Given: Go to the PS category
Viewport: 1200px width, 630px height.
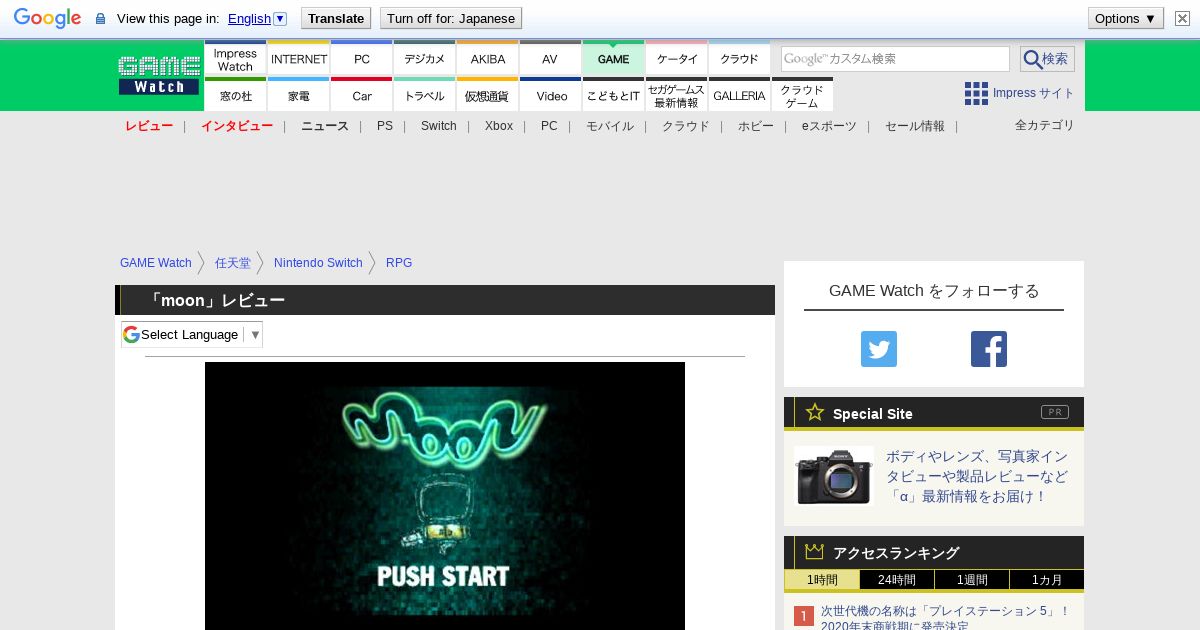Looking at the screenshot, I should point(385,126).
